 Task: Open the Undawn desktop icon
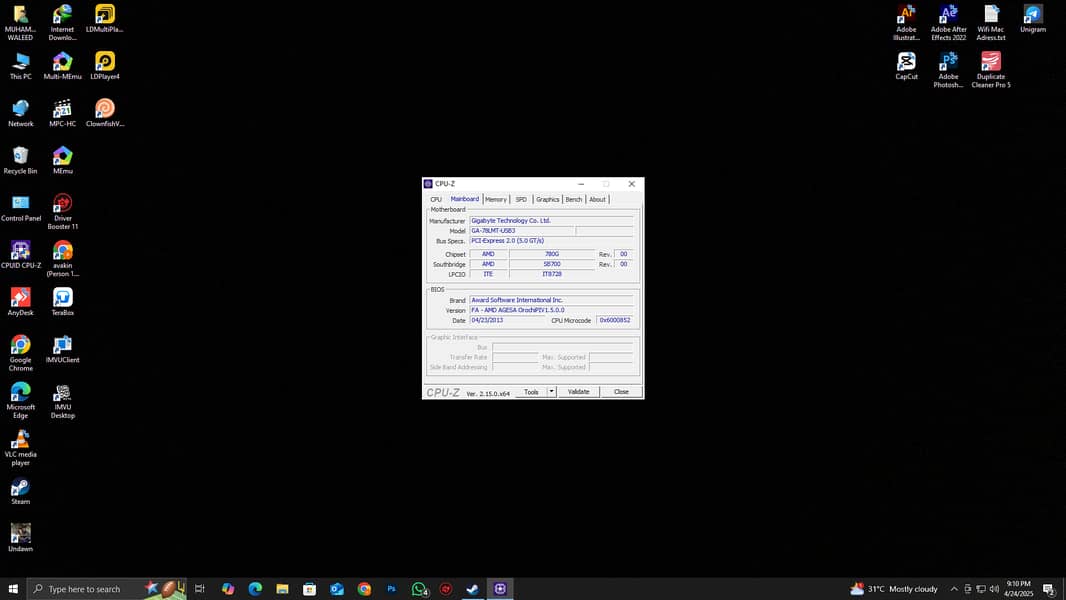tap(20, 538)
